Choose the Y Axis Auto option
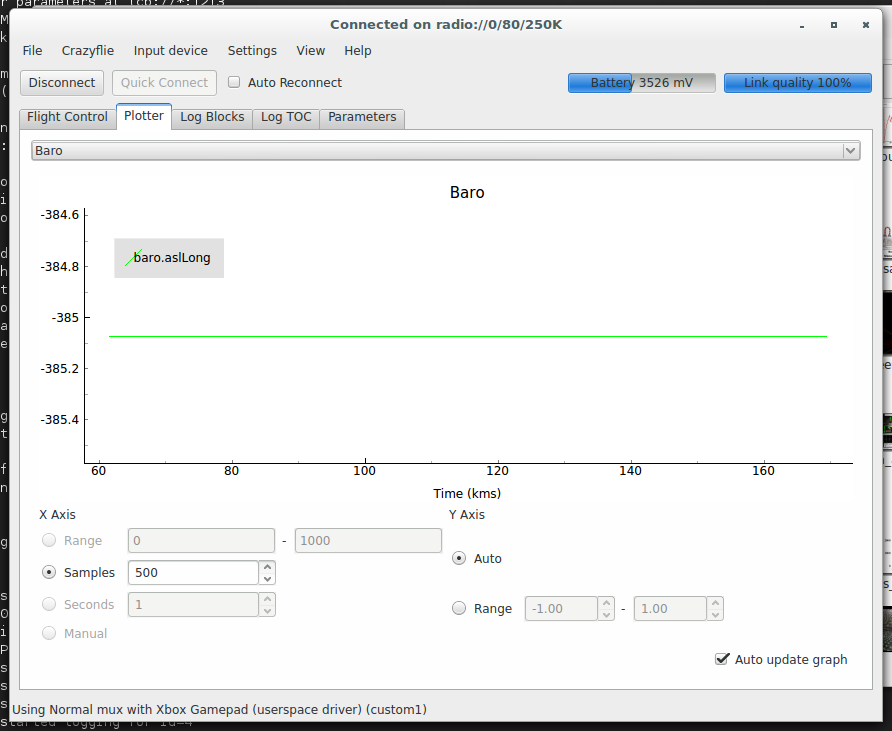This screenshot has width=892, height=731. click(x=459, y=559)
